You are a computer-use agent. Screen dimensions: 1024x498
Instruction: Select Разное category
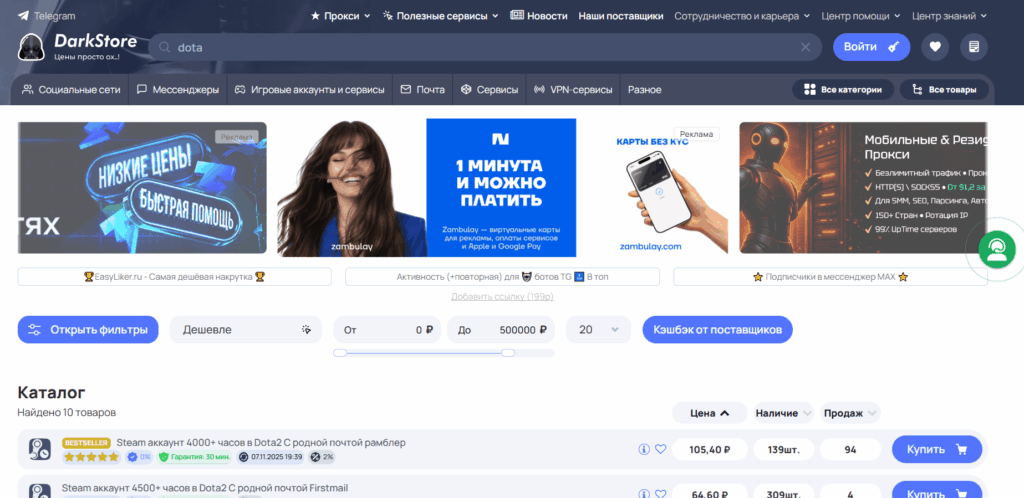click(x=645, y=89)
